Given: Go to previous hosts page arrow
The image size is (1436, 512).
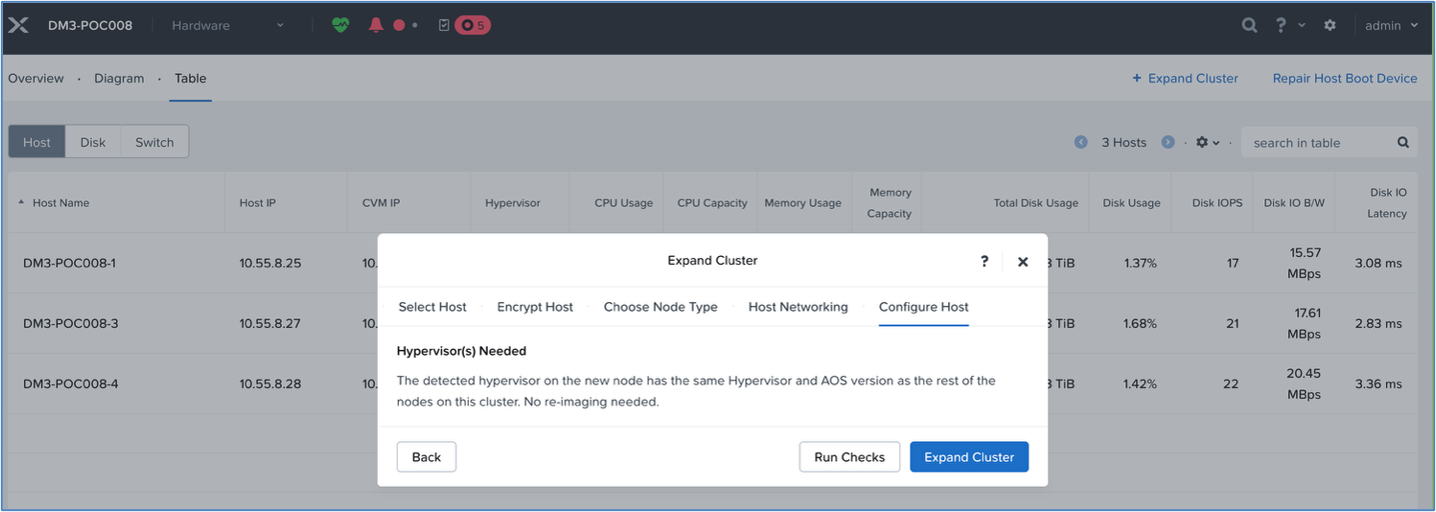Looking at the screenshot, I should (1081, 142).
